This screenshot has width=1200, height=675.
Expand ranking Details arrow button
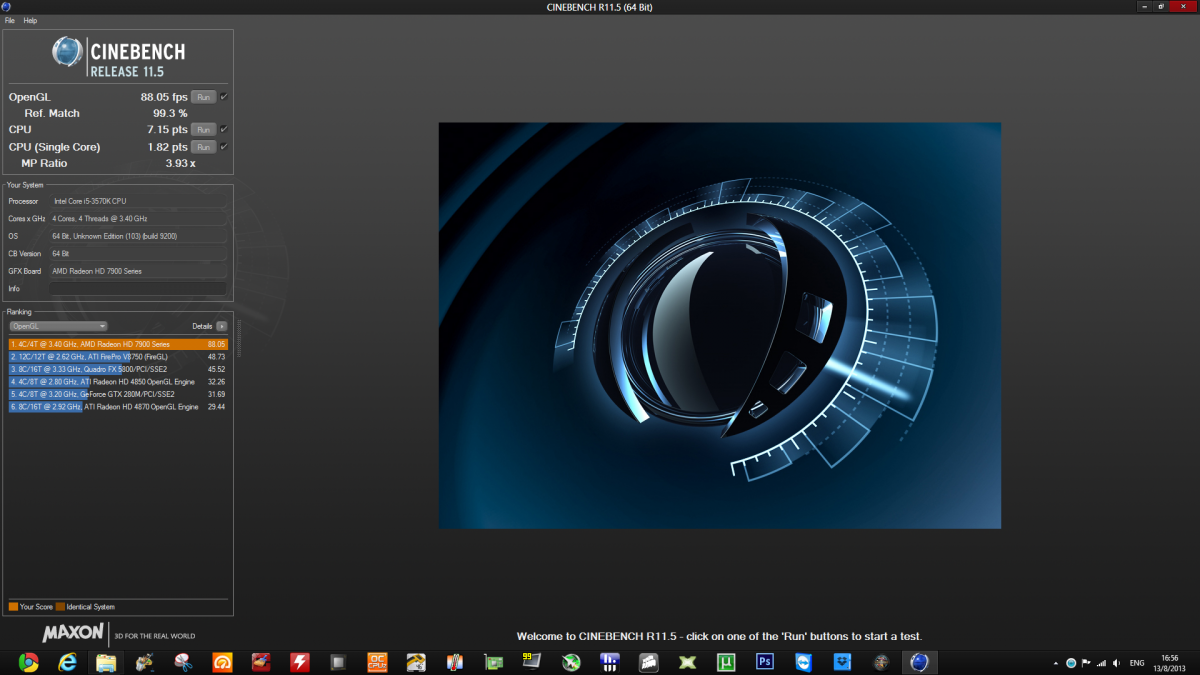click(x=222, y=326)
